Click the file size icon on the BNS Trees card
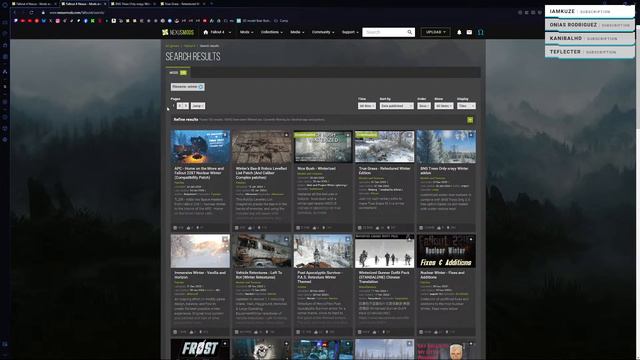The width and height of the screenshot is (640, 360). 421,228
